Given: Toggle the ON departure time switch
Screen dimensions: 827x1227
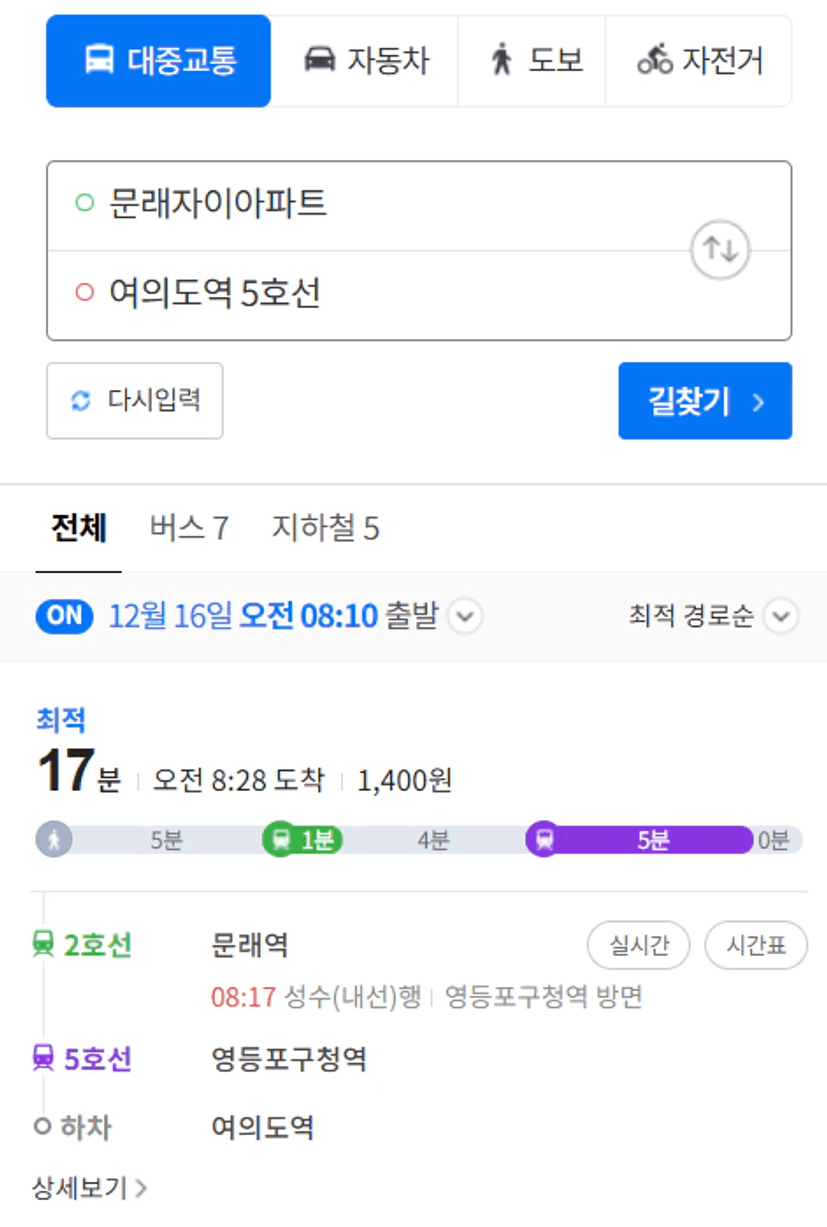Looking at the screenshot, I should 65,616.
